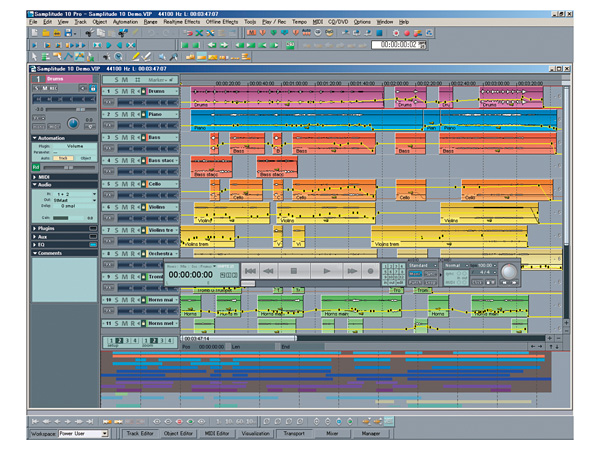Expand the MIDI section
600x450 pixels.
pyautogui.click(x=35, y=177)
